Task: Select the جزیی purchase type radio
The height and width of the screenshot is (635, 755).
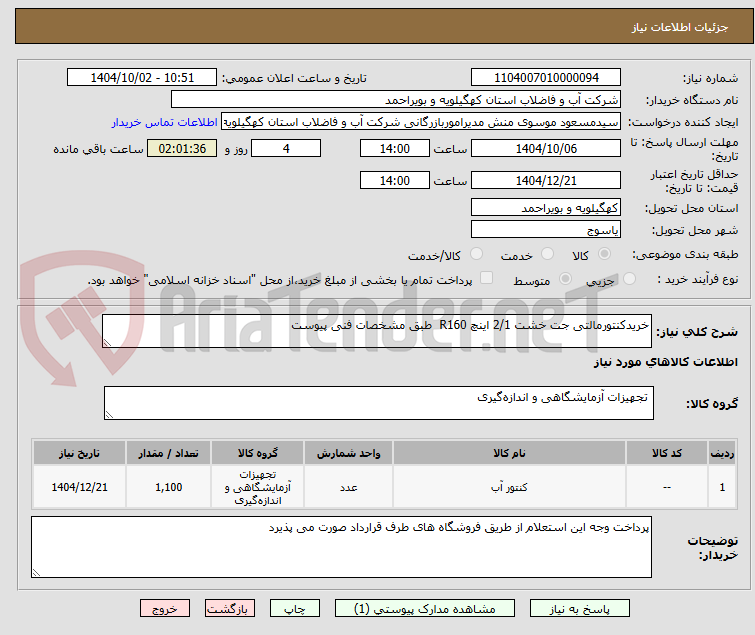Action: 629,279
